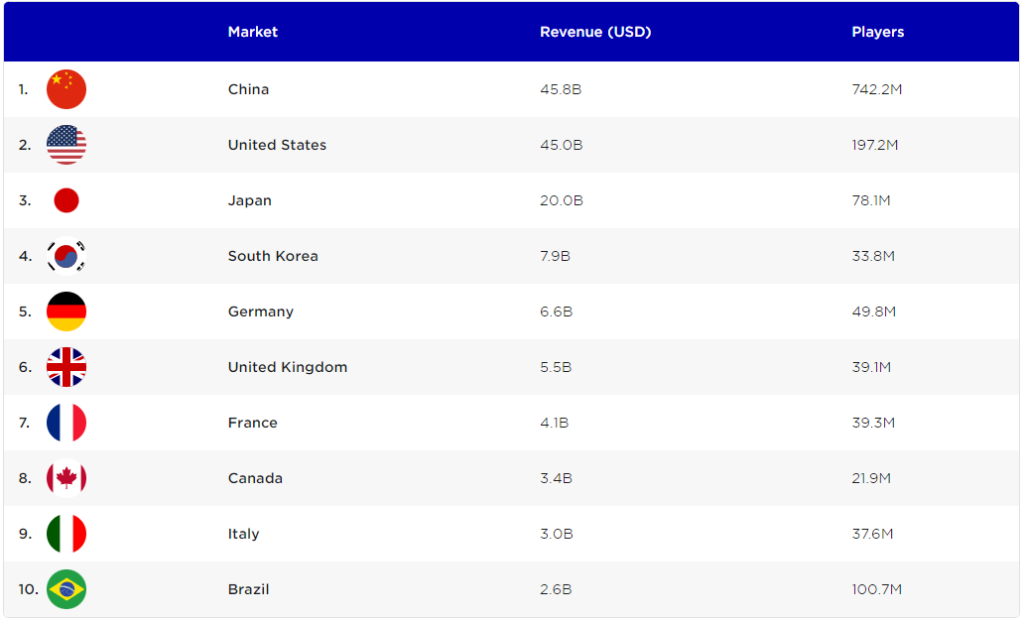Click the Brazil market name
Image resolution: width=1024 pixels, height=620 pixels.
pyautogui.click(x=248, y=589)
